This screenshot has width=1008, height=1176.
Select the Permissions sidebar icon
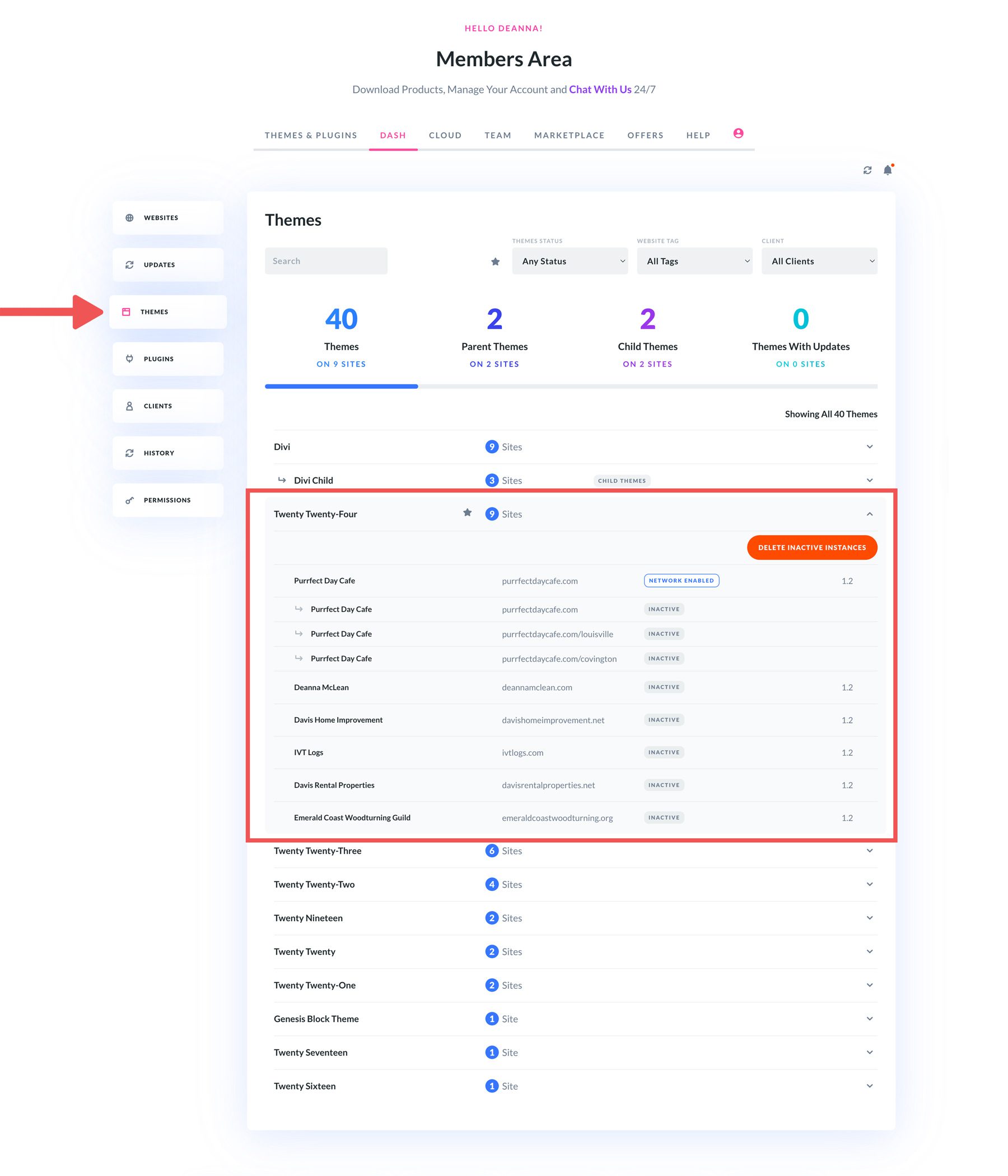click(x=130, y=499)
